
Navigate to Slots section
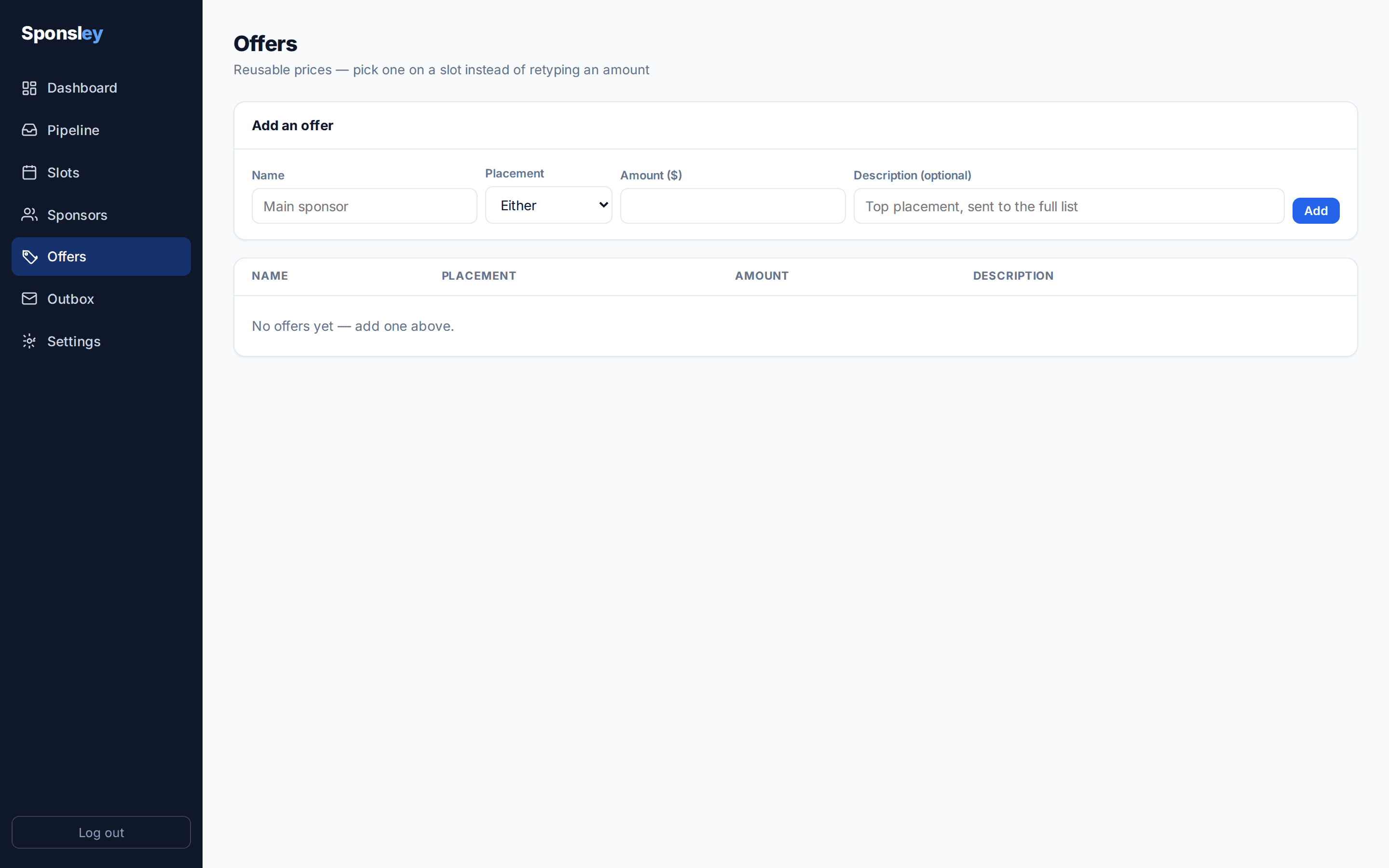point(101,173)
